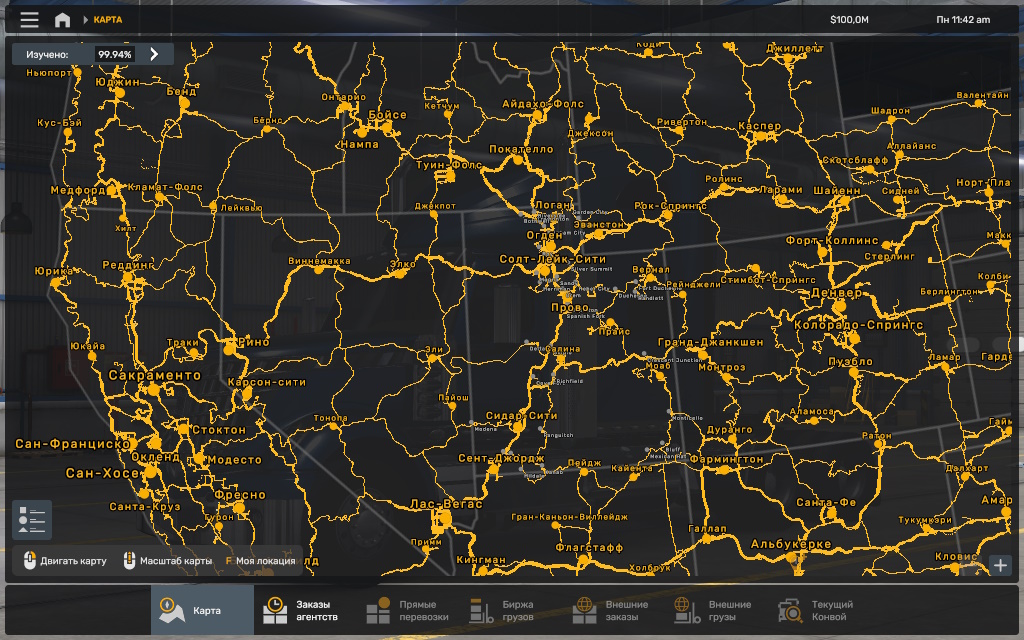Go to the Внешние заказы tab
The image size is (1024, 640).
(610, 610)
